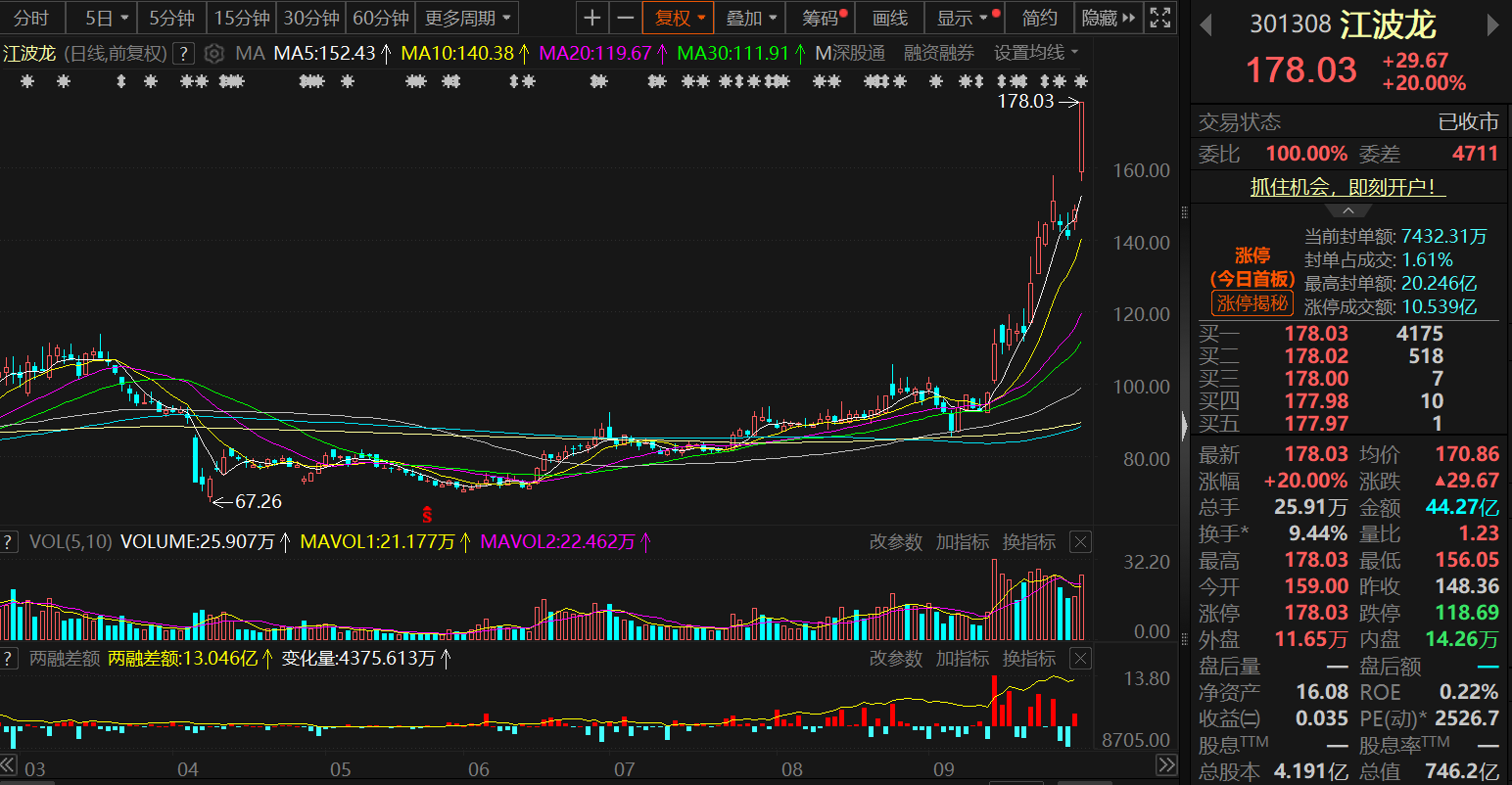Select the 分时 chart tab
1512x785 pixels.
(x=31, y=18)
